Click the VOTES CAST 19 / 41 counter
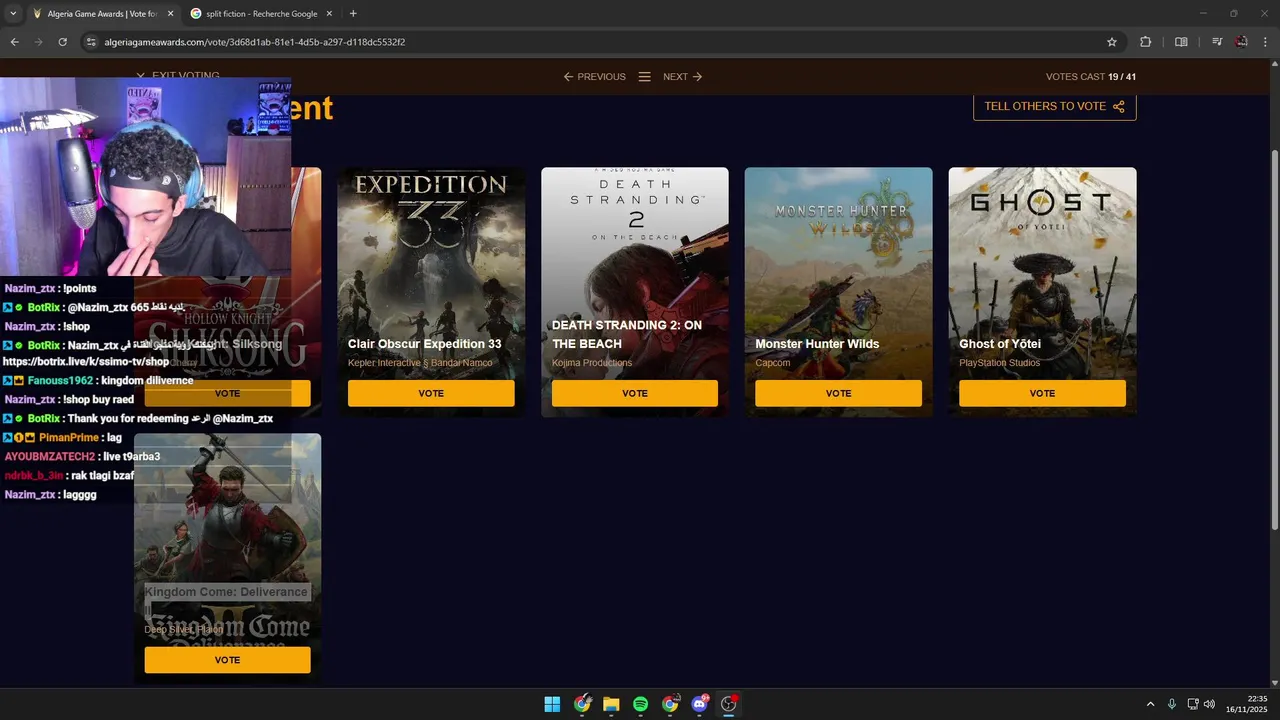 point(1090,77)
